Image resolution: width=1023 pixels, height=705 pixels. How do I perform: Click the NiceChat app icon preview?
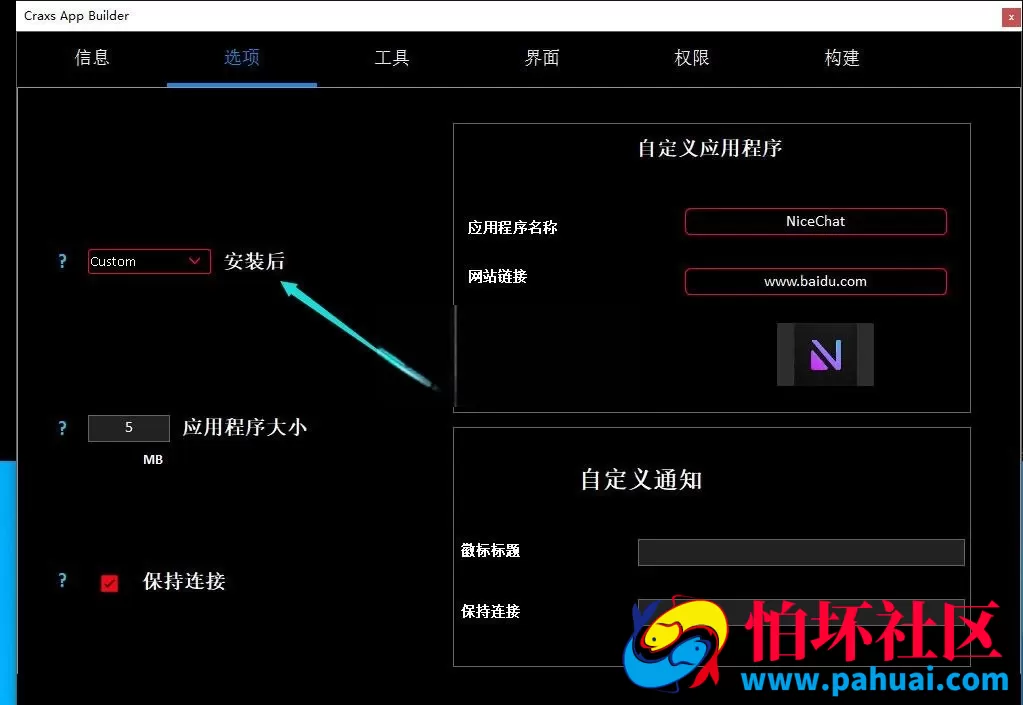(825, 354)
